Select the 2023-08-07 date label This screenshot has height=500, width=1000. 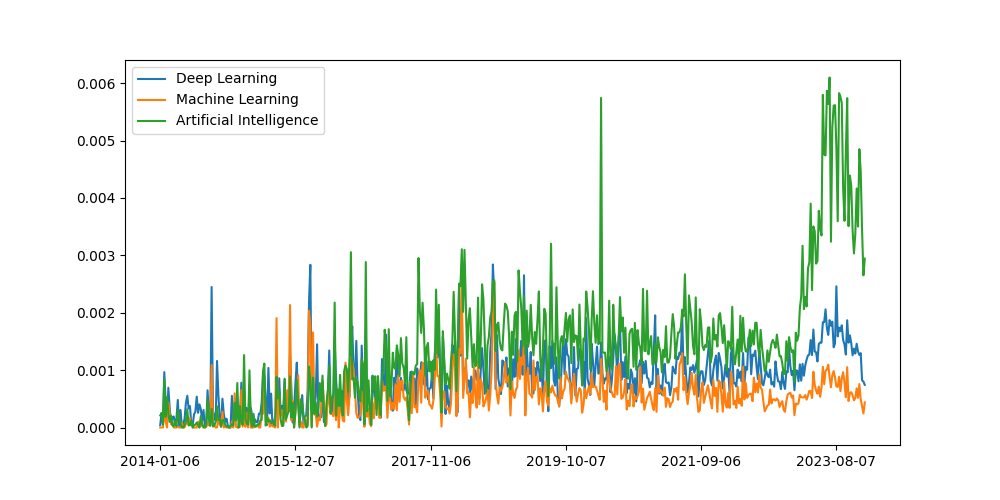[x=836, y=462]
